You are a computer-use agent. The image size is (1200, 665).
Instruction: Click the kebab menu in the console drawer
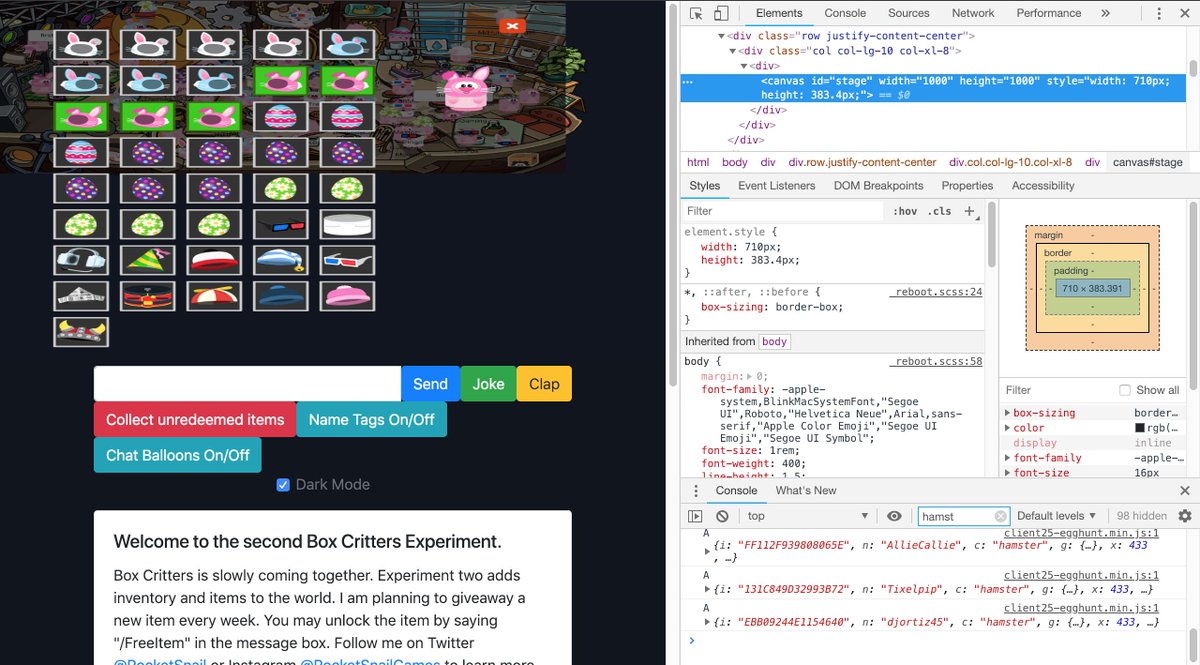tap(697, 490)
